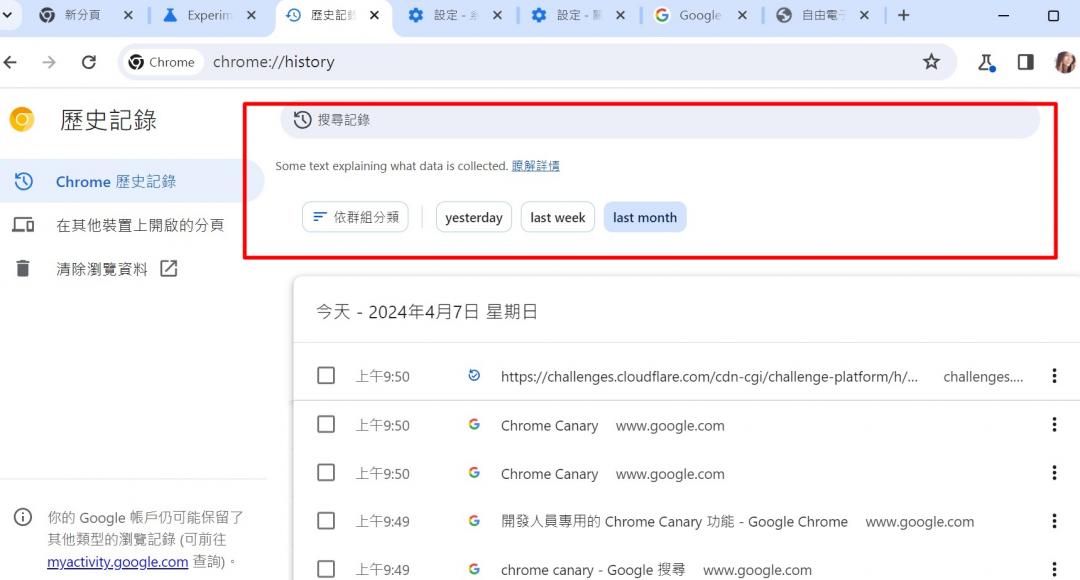
Task: Open the myactivity.google.com link
Action: click(x=117, y=562)
